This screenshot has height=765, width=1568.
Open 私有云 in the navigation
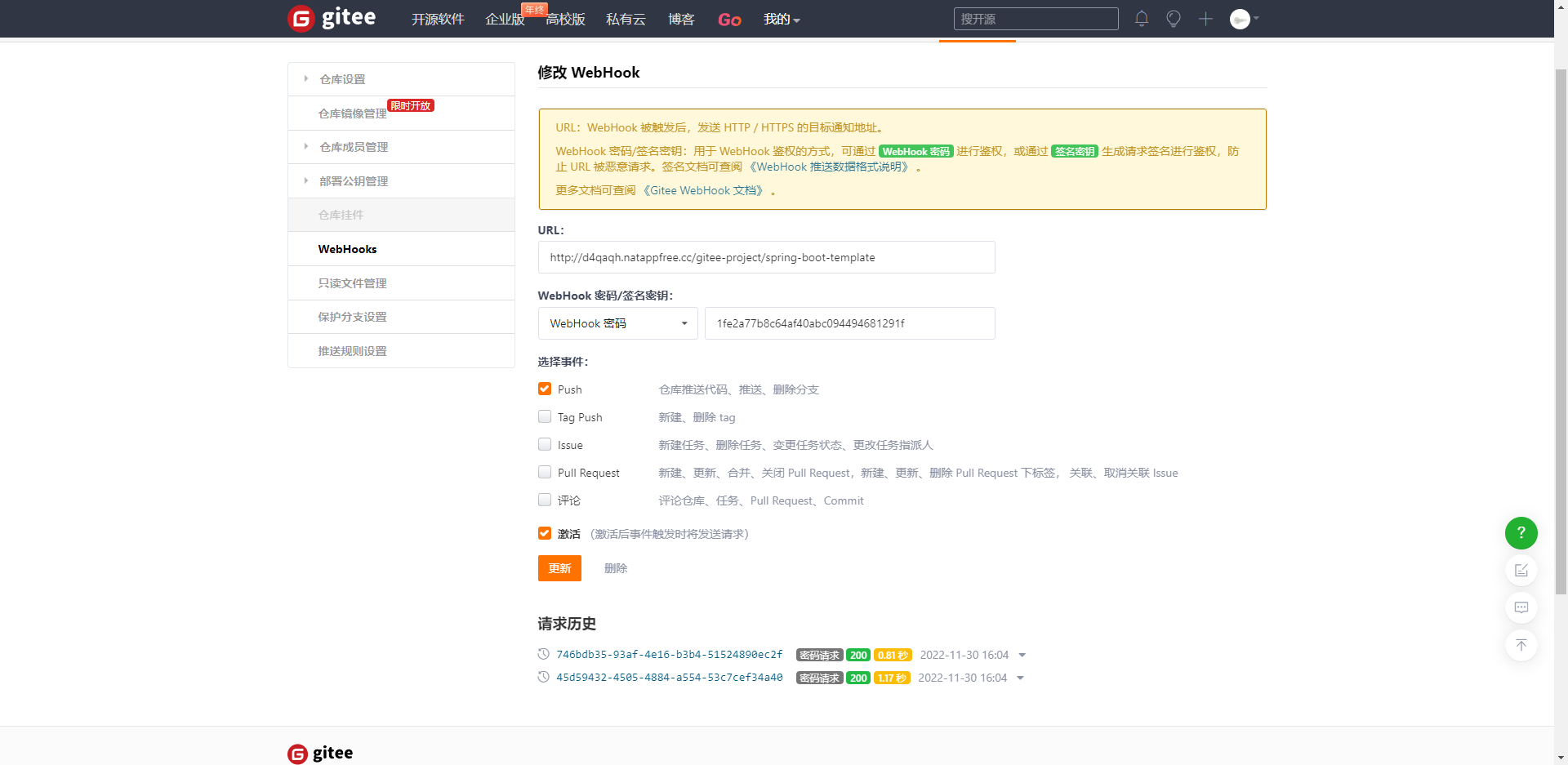click(x=626, y=19)
